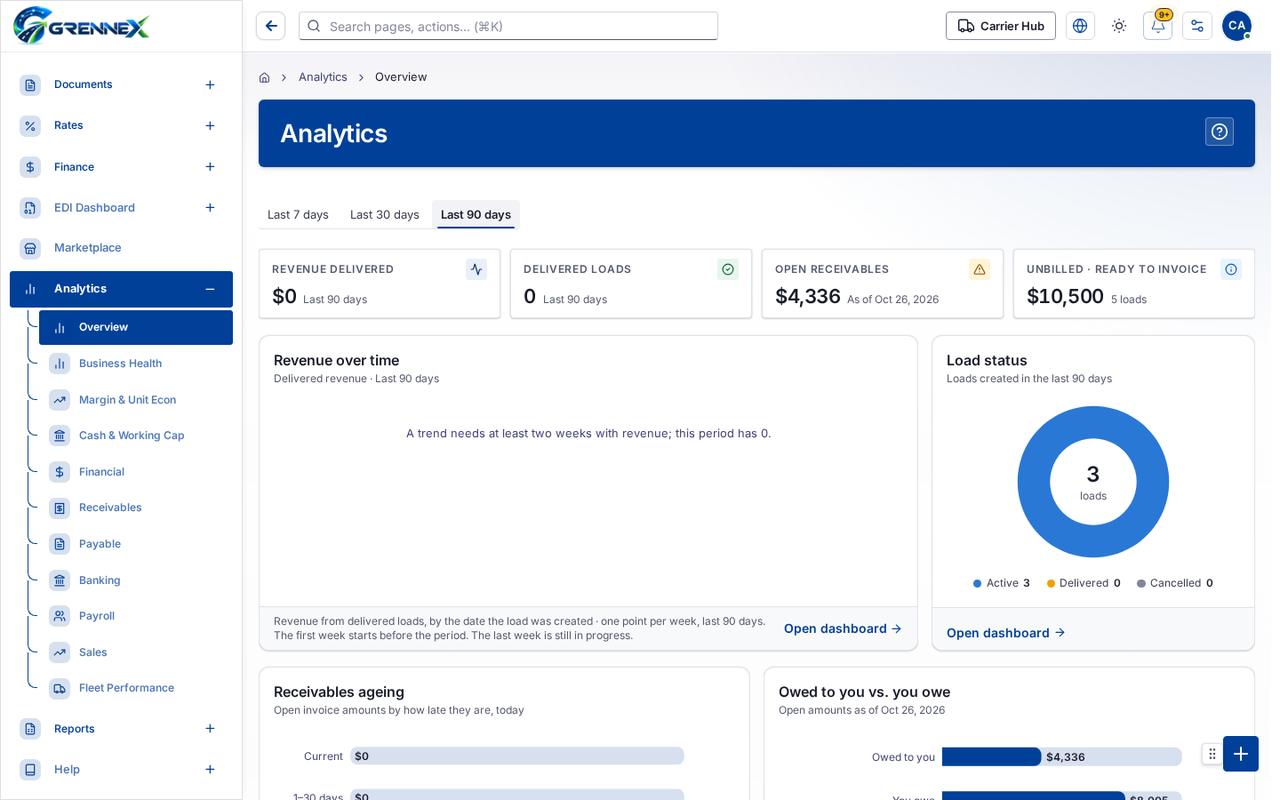Open dashboard link under Revenue over time
The height and width of the screenshot is (800, 1280).
(x=843, y=629)
